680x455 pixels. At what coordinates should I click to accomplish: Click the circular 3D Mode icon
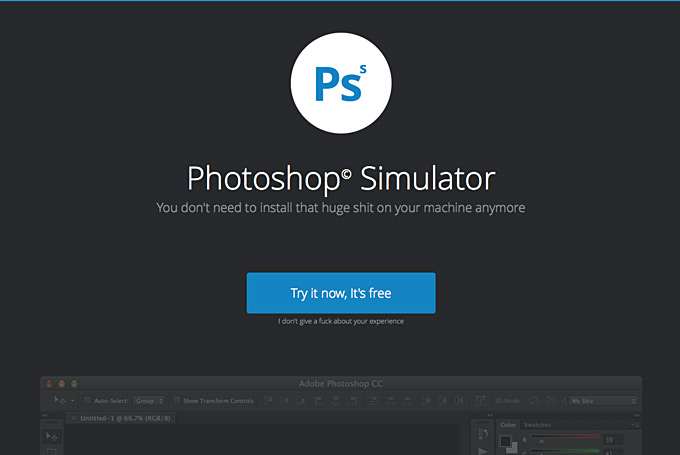[550, 401]
